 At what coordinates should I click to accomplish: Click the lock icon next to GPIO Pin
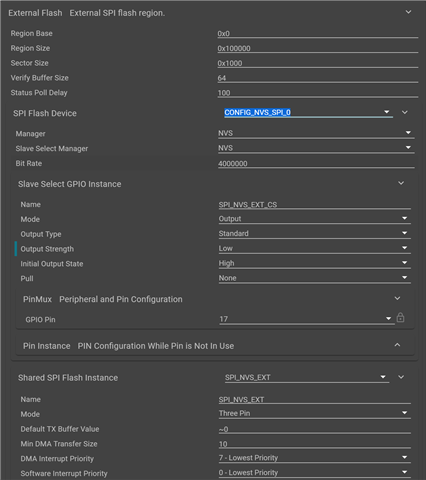click(x=400, y=318)
